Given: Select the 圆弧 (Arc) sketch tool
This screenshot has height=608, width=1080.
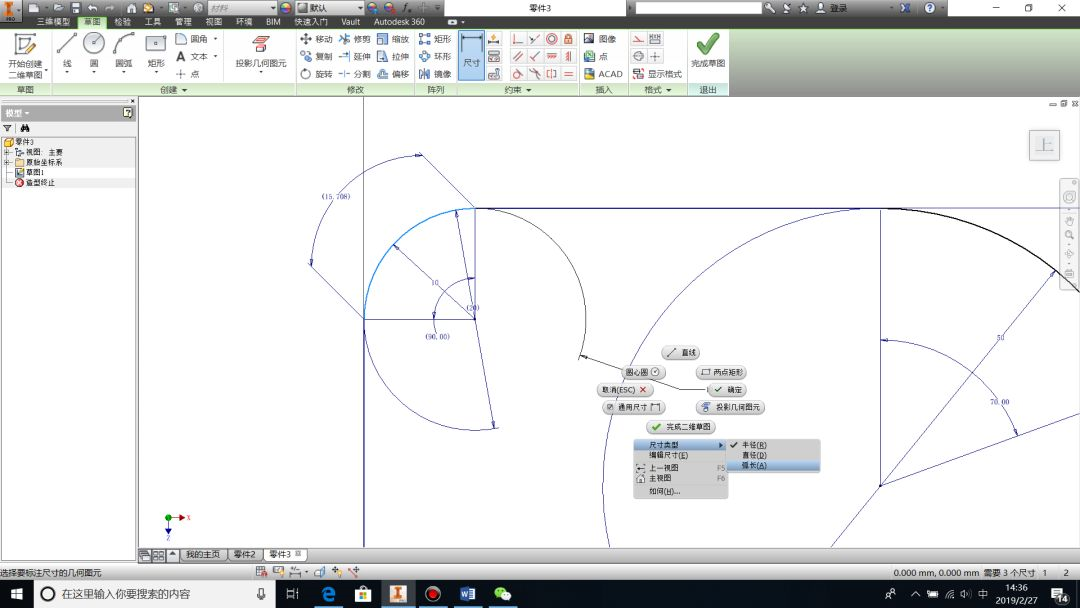Looking at the screenshot, I should click(x=123, y=51).
